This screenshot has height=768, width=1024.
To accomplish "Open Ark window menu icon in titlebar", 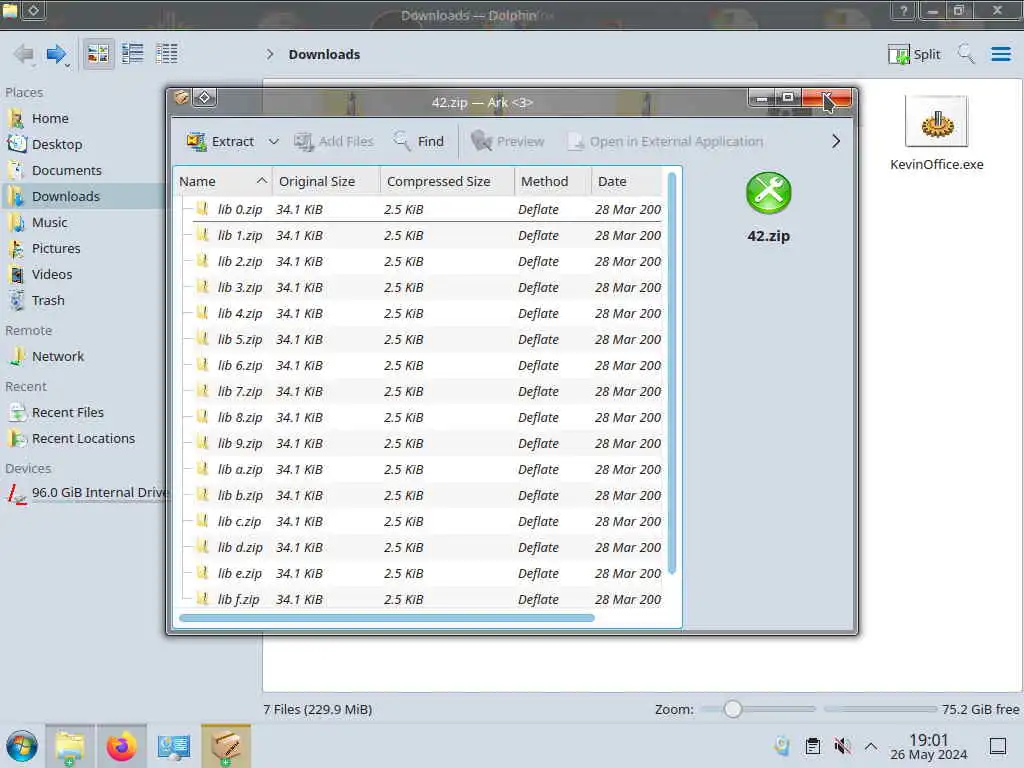I will click(x=181, y=98).
